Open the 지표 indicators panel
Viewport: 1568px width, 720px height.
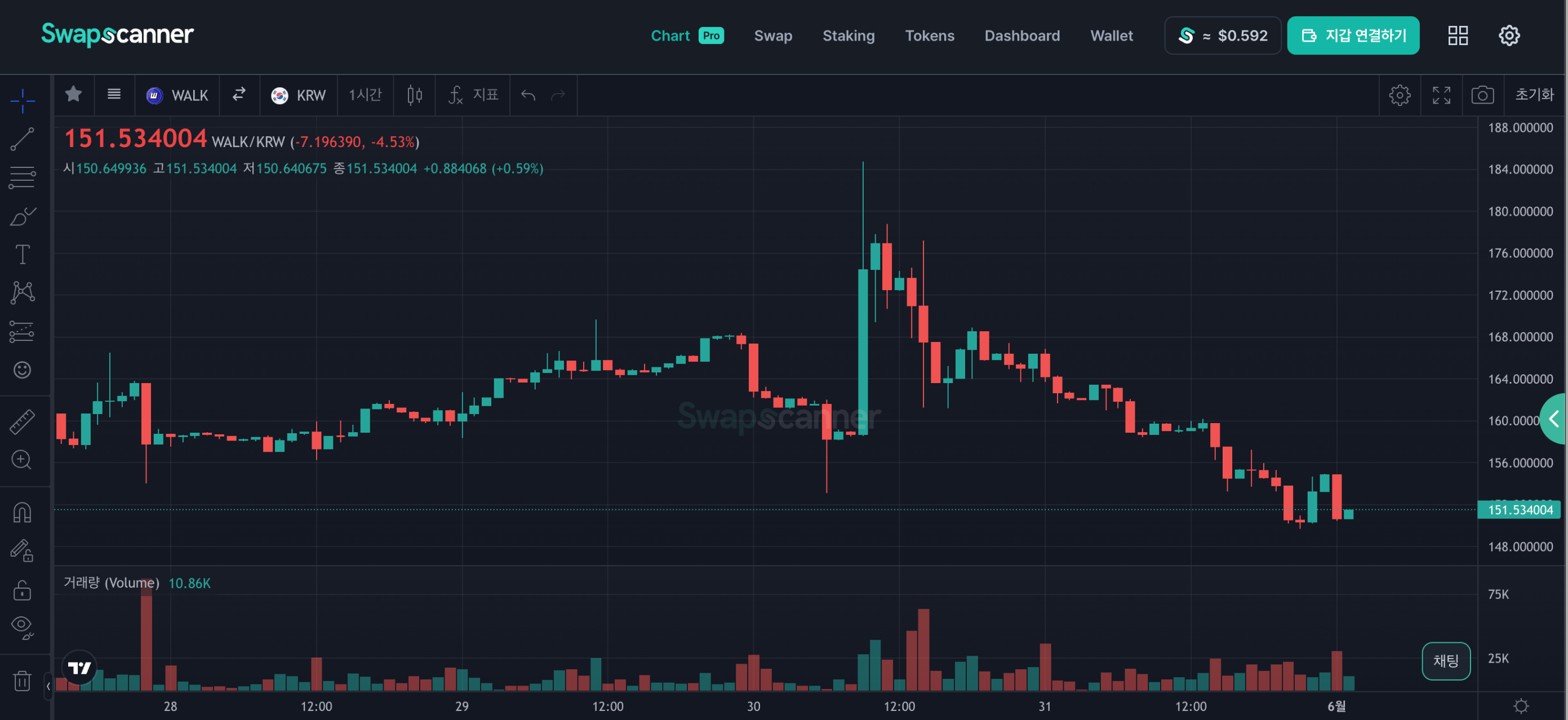tap(474, 95)
